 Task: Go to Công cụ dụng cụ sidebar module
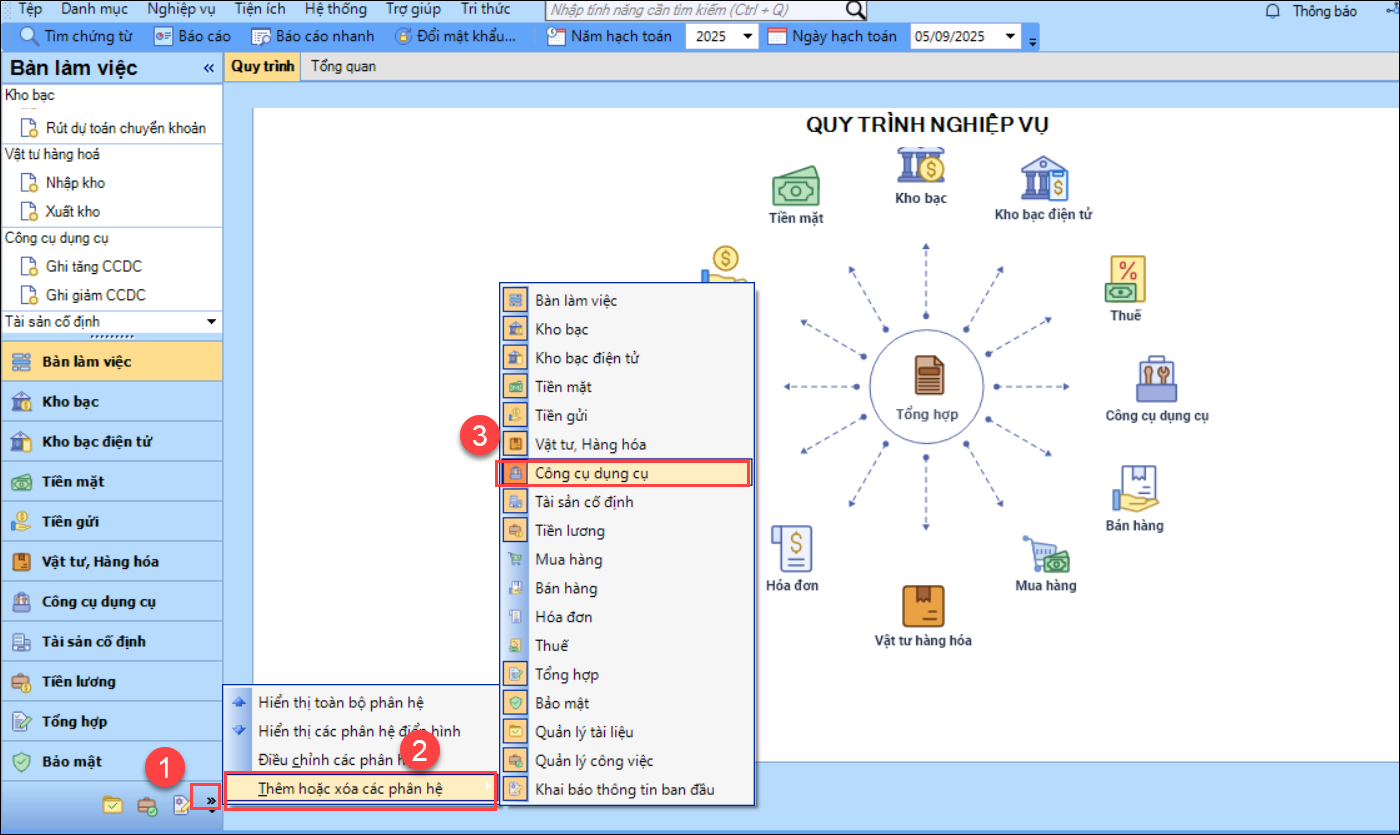pyautogui.click(x=112, y=601)
